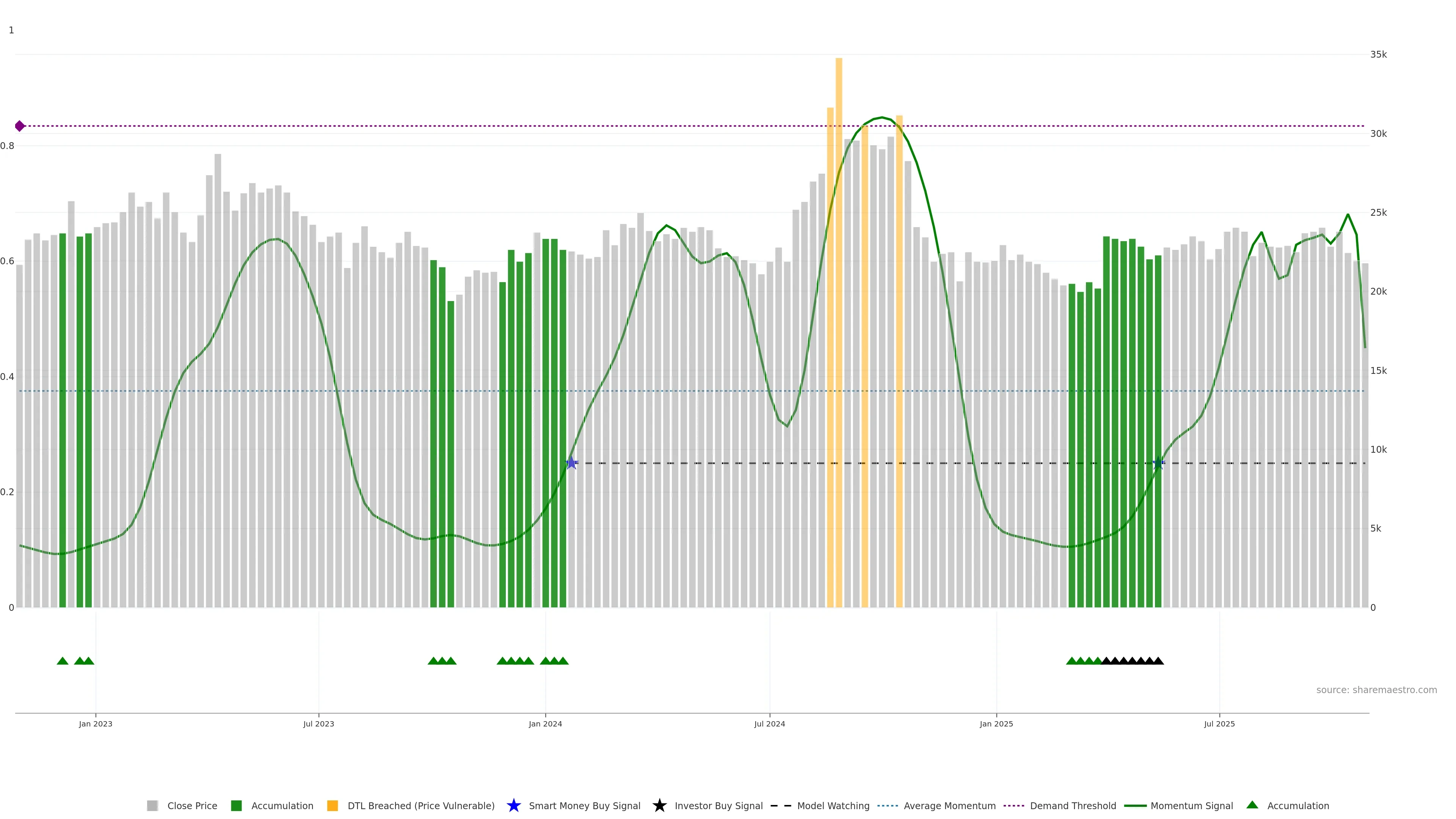Click the green Accumulation square swatch in legend
Viewport: 1456px width, 819px height.
pos(236,806)
